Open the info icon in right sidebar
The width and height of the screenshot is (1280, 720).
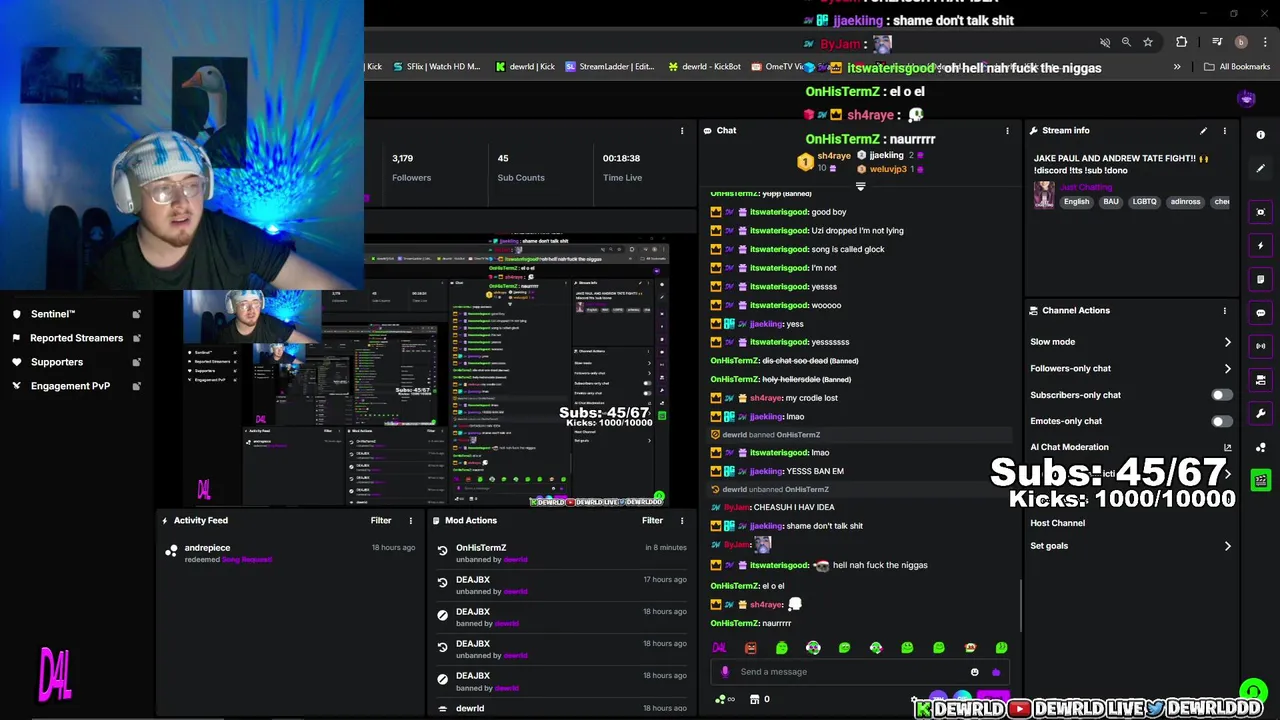[x=1260, y=135]
